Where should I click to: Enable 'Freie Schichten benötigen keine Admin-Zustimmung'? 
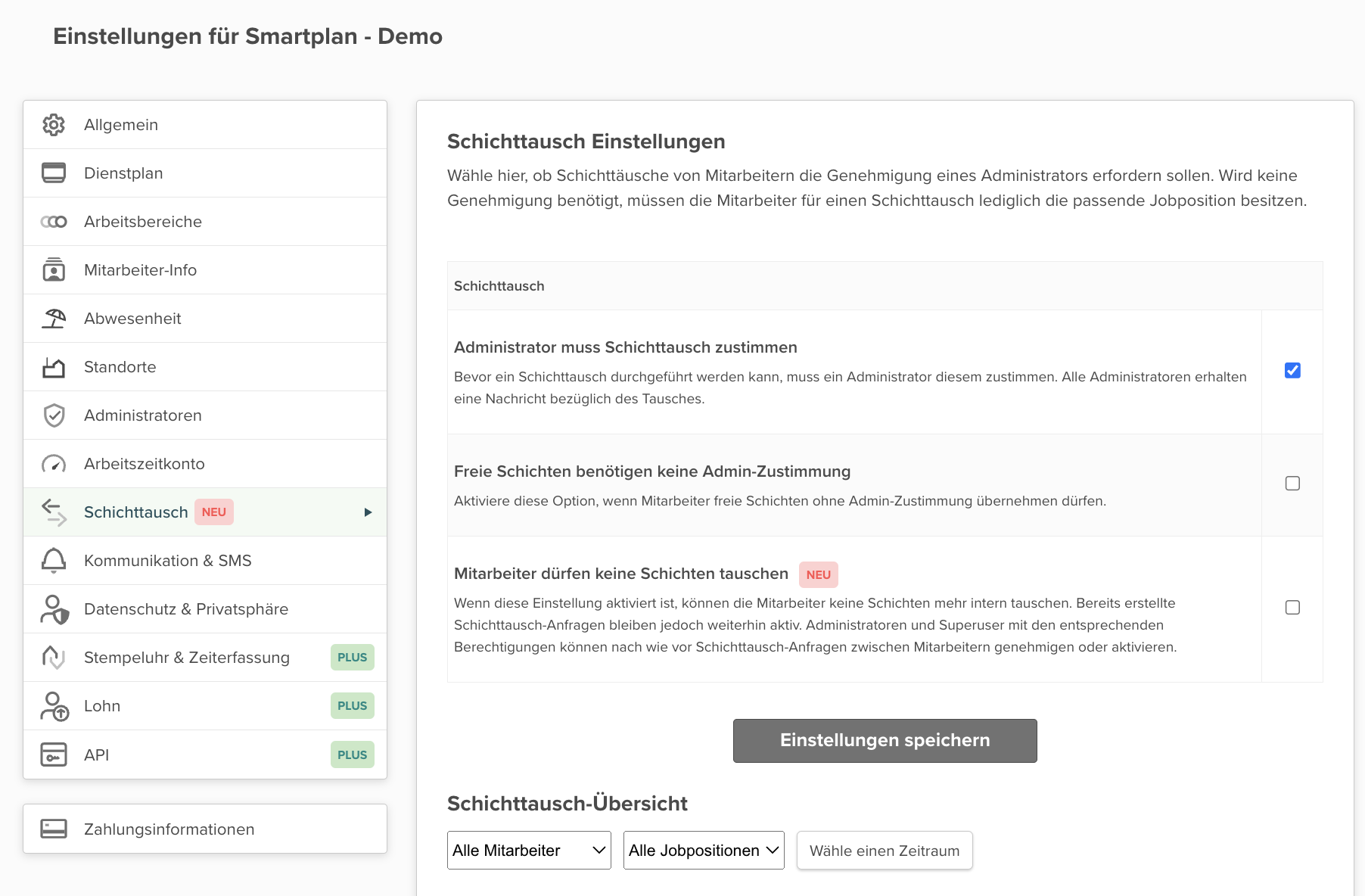click(1293, 484)
